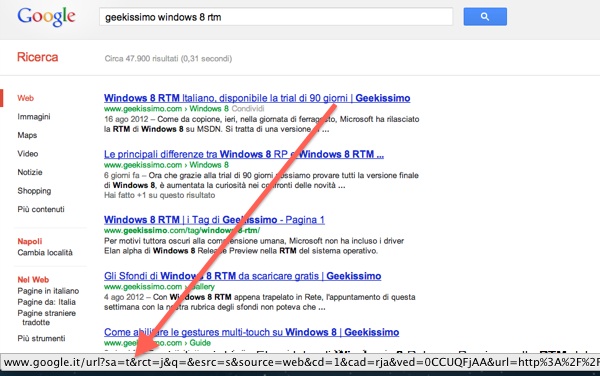Open Gli Sfondi di Windows 8 RTM result
600x376 pixels.
click(x=243, y=276)
